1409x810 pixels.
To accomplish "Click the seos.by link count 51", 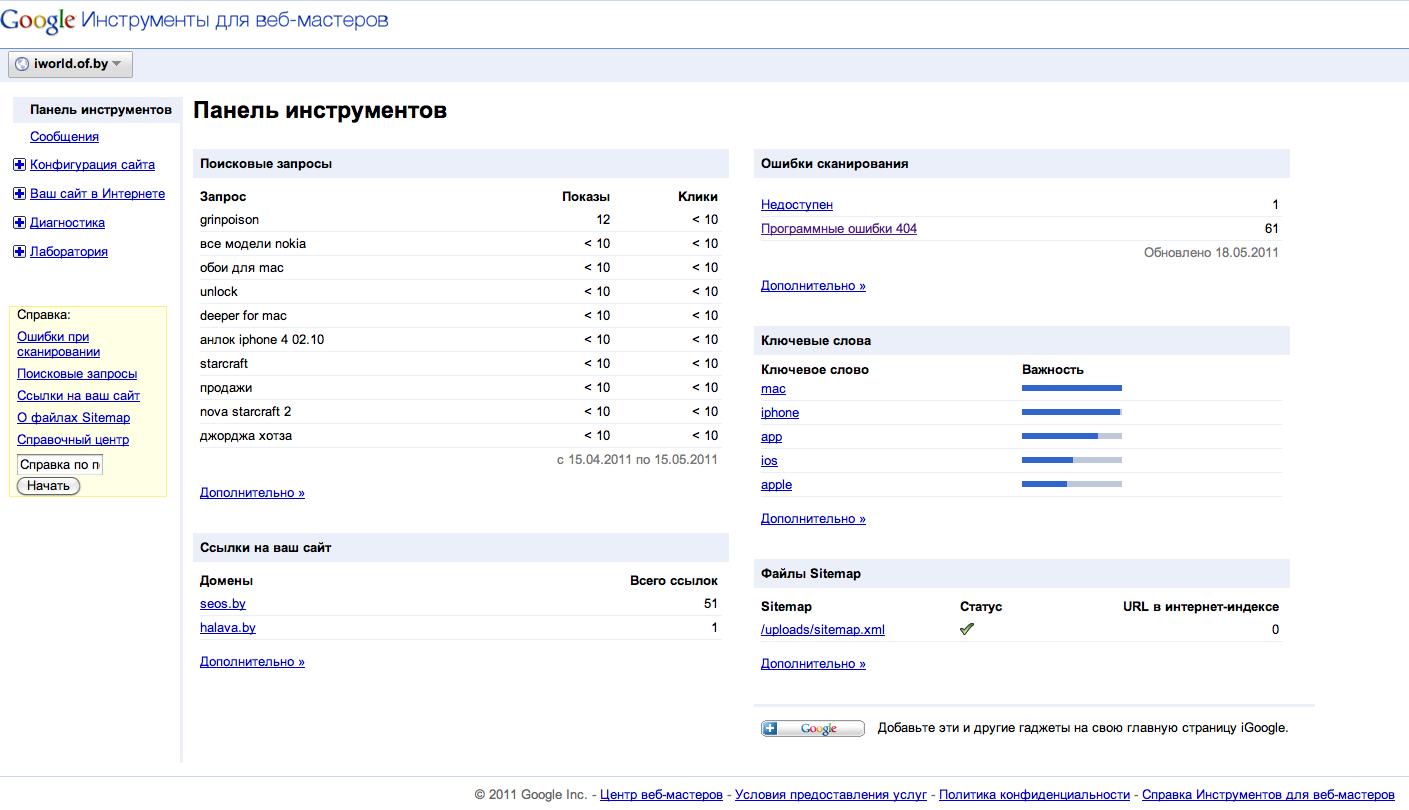I will coord(711,604).
